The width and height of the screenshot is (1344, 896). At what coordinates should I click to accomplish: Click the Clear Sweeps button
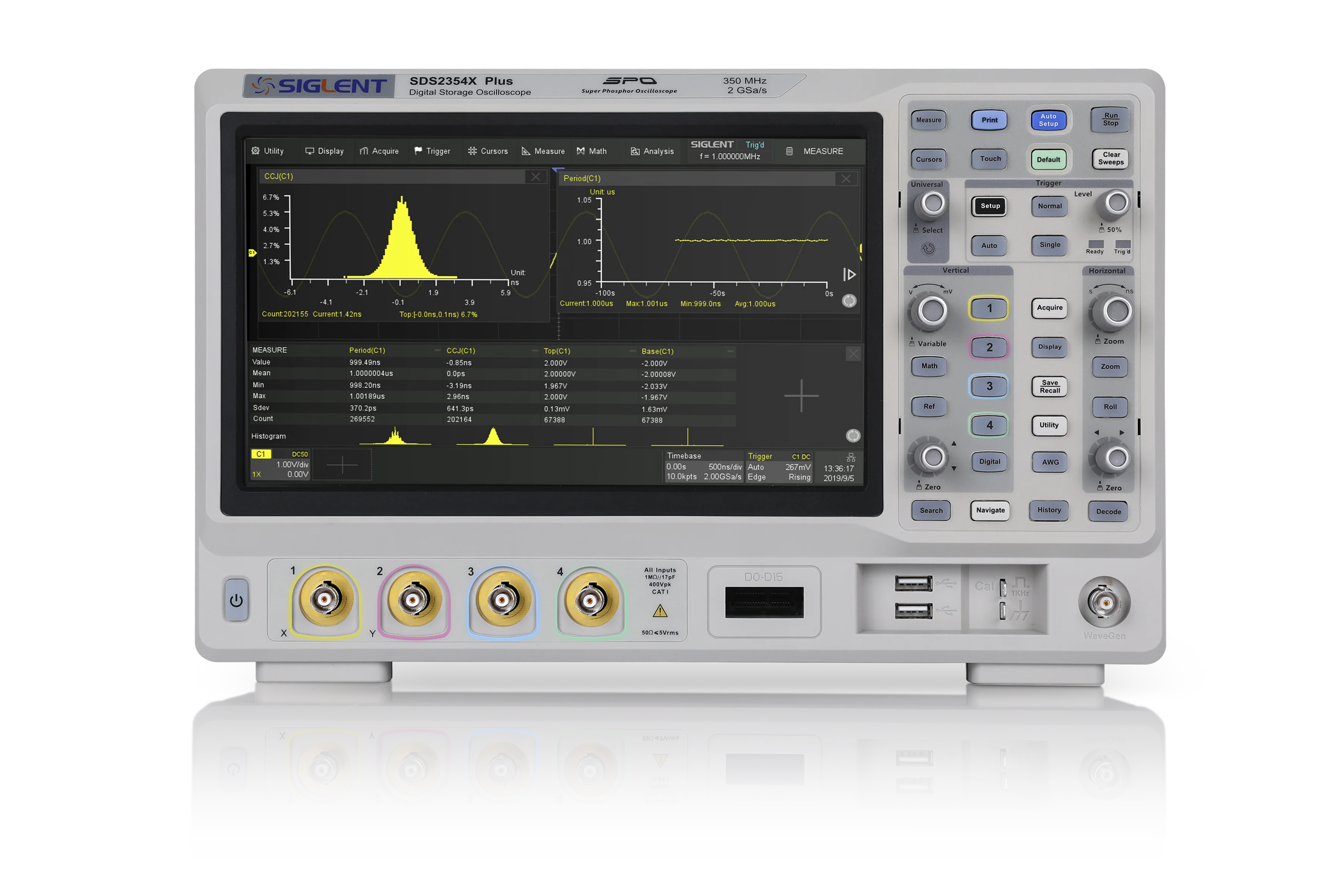1110,159
